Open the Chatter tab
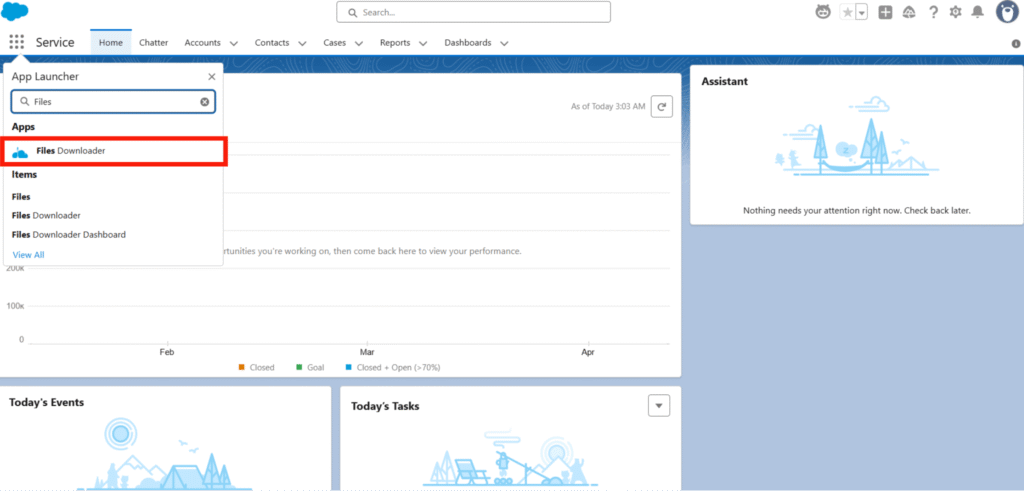Image resolution: width=1024 pixels, height=495 pixels. [x=153, y=42]
